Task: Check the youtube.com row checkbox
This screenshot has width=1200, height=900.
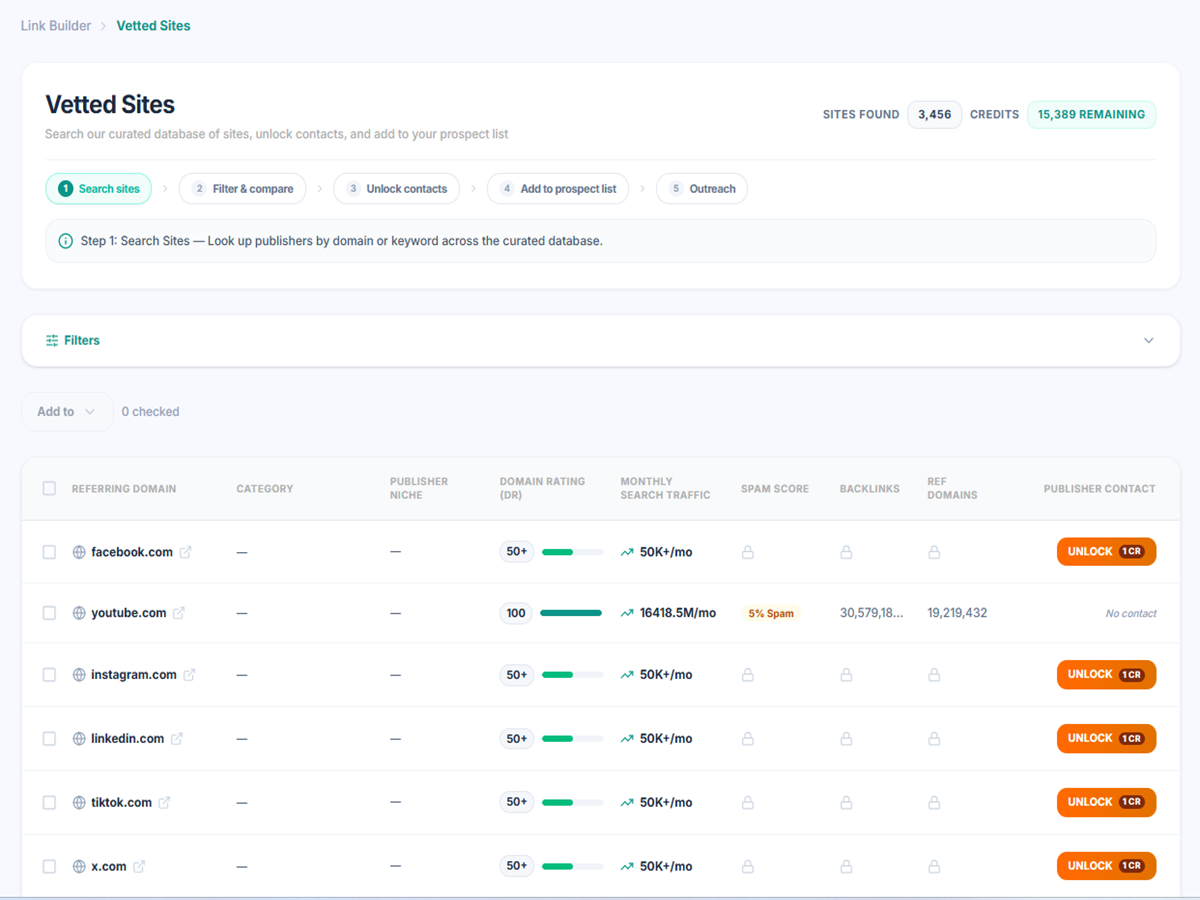Action: (x=49, y=613)
